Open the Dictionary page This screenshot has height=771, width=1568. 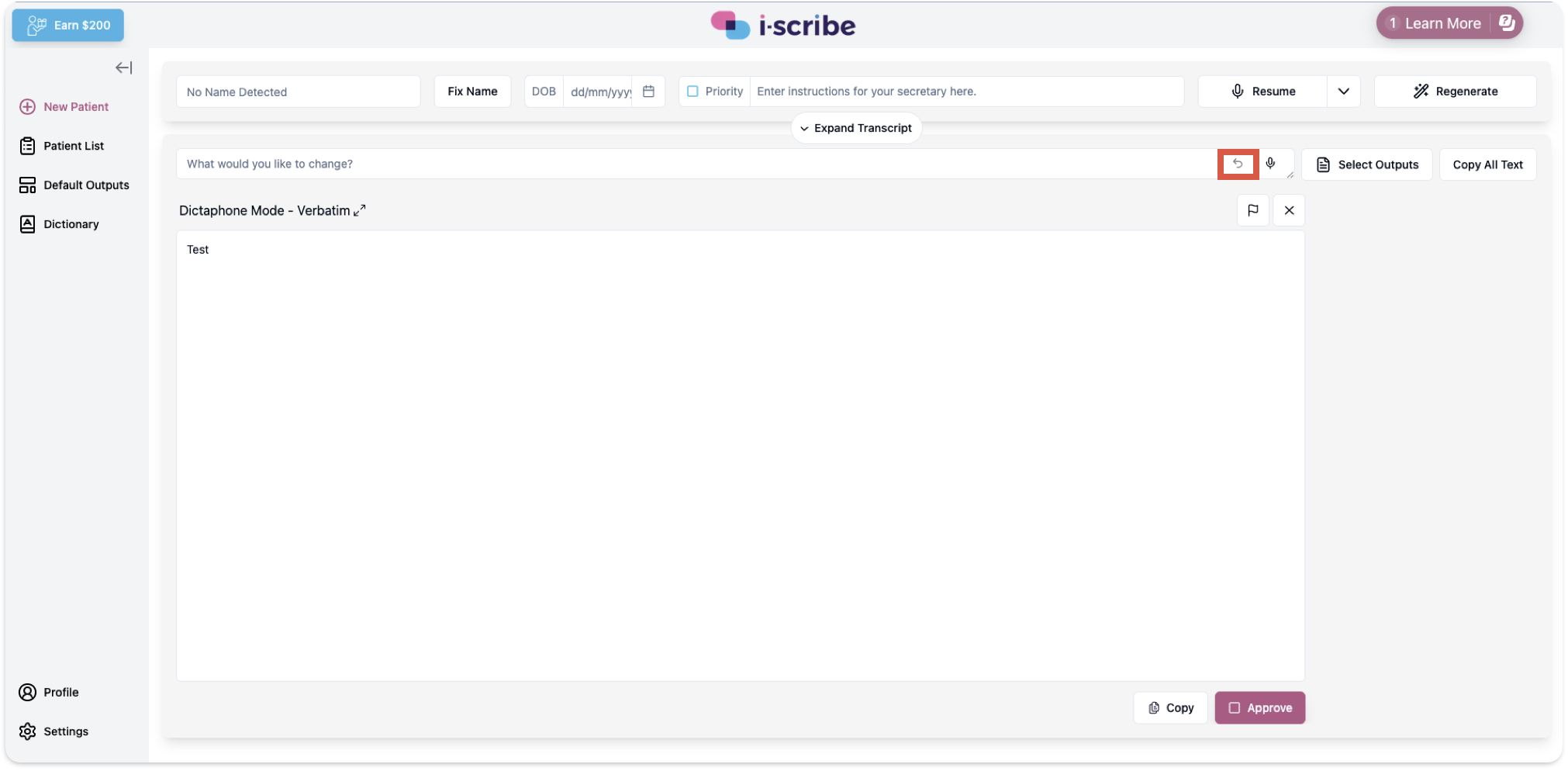[60, 224]
